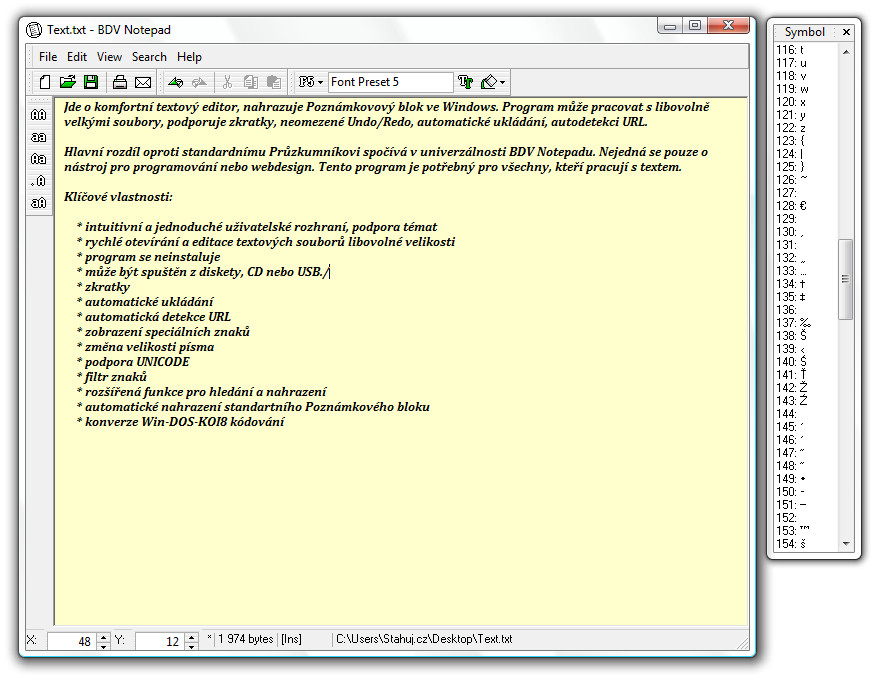Decrease the X position with the down arrow
Image resolution: width=880 pixels, height=680 pixels.
(x=103, y=646)
